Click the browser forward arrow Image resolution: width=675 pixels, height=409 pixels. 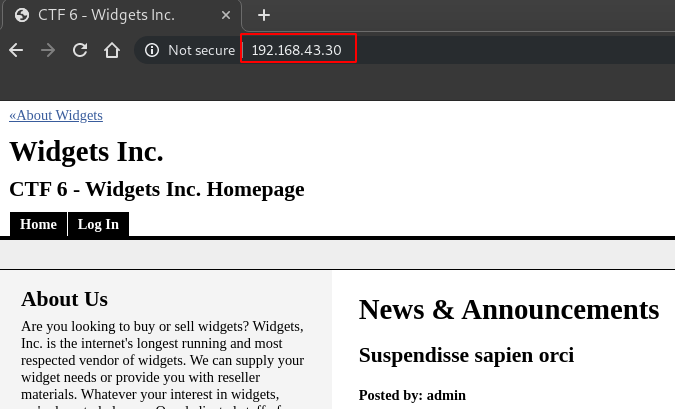(x=47, y=50)
